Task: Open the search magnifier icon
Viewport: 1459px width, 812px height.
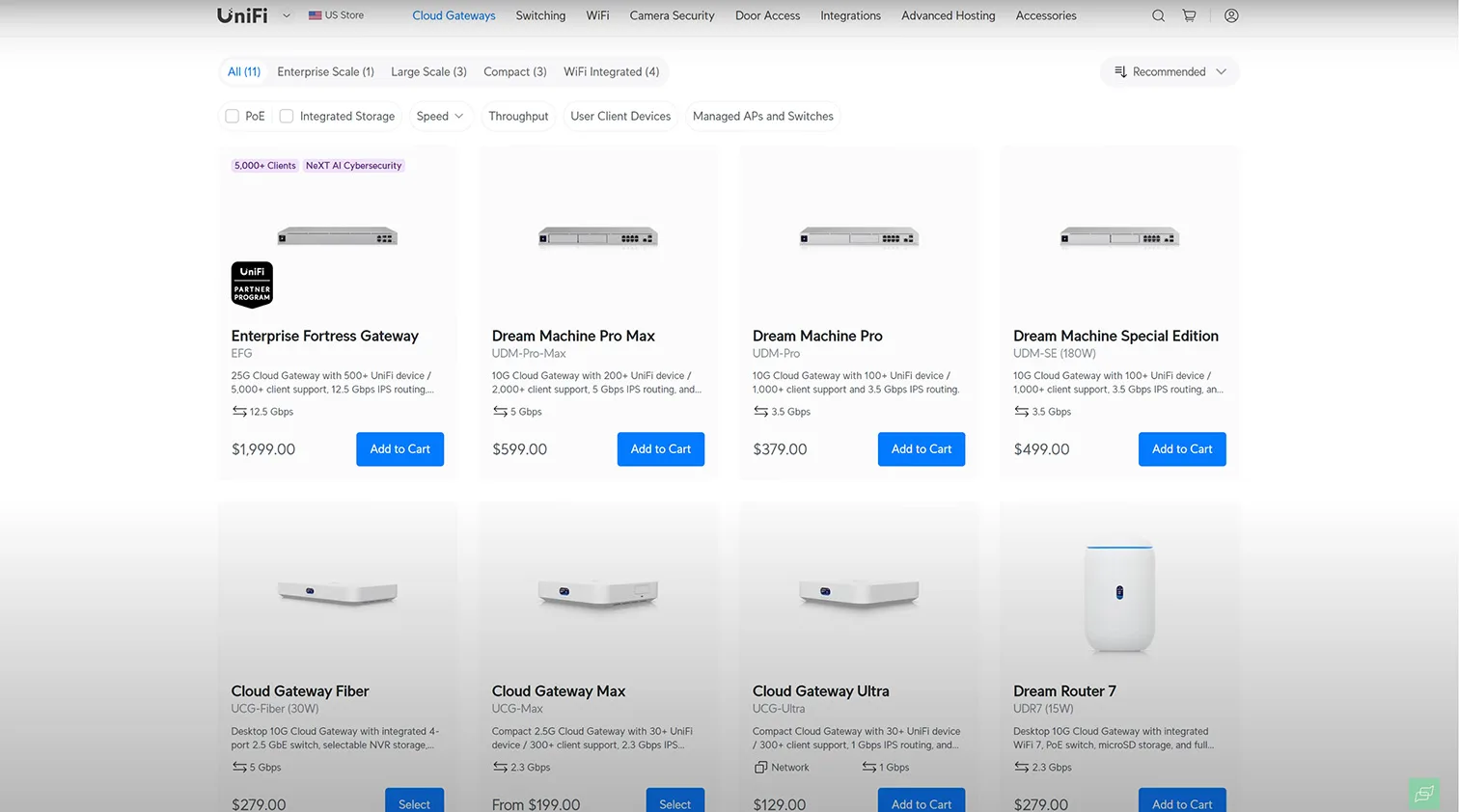Action: (x=1158, y=15)
